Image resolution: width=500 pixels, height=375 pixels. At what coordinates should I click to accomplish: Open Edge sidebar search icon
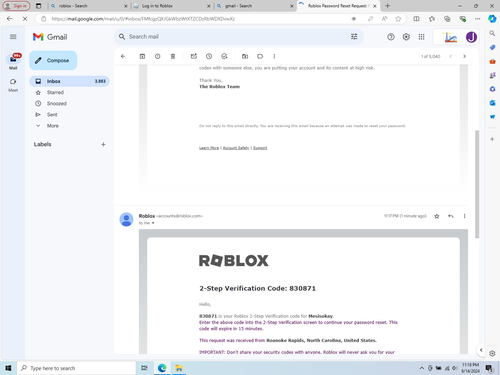click(x=492, y=33)
